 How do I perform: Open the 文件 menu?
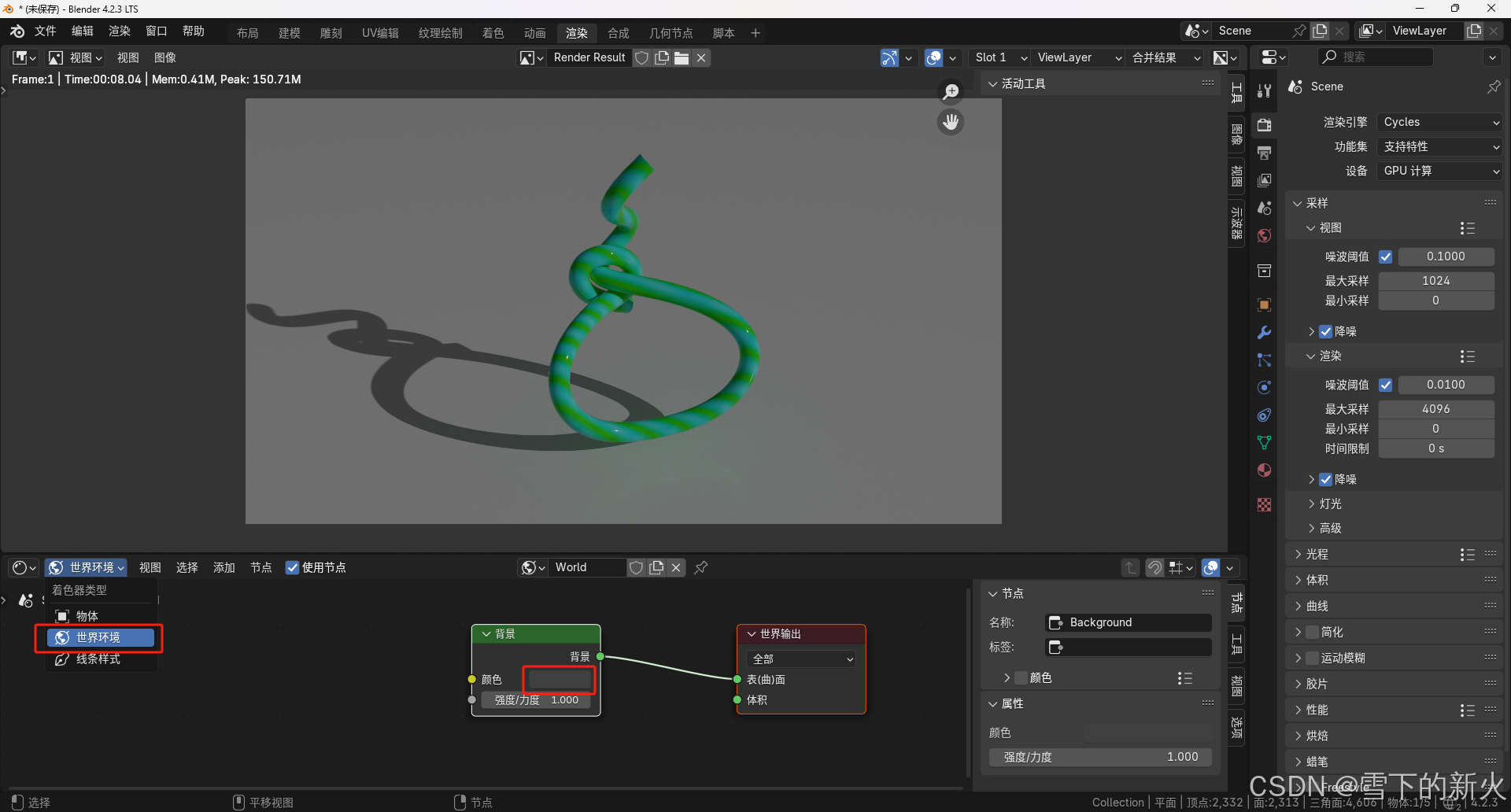(46, 31)
